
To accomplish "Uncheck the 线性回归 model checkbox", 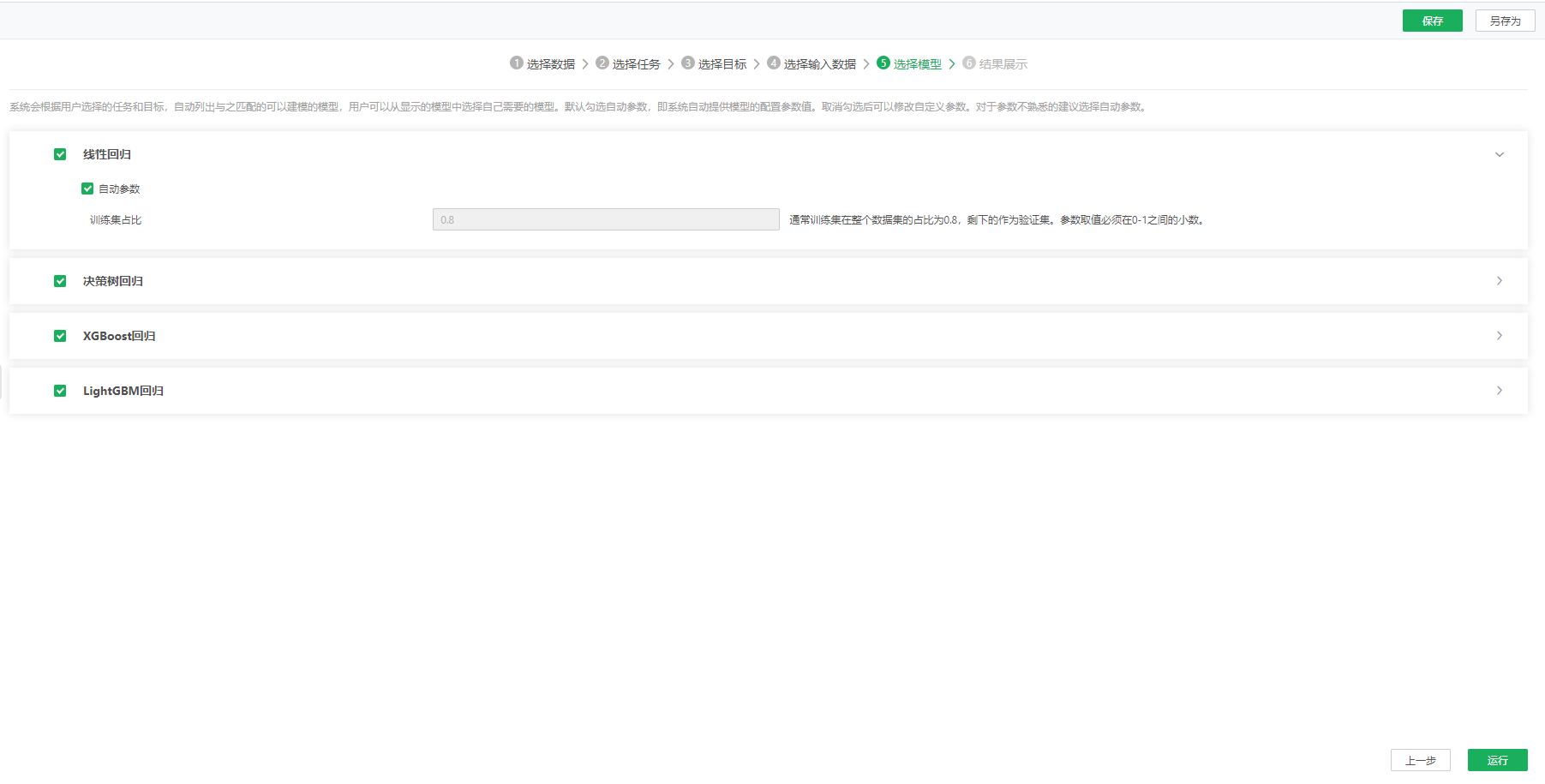I will (60, 154).
